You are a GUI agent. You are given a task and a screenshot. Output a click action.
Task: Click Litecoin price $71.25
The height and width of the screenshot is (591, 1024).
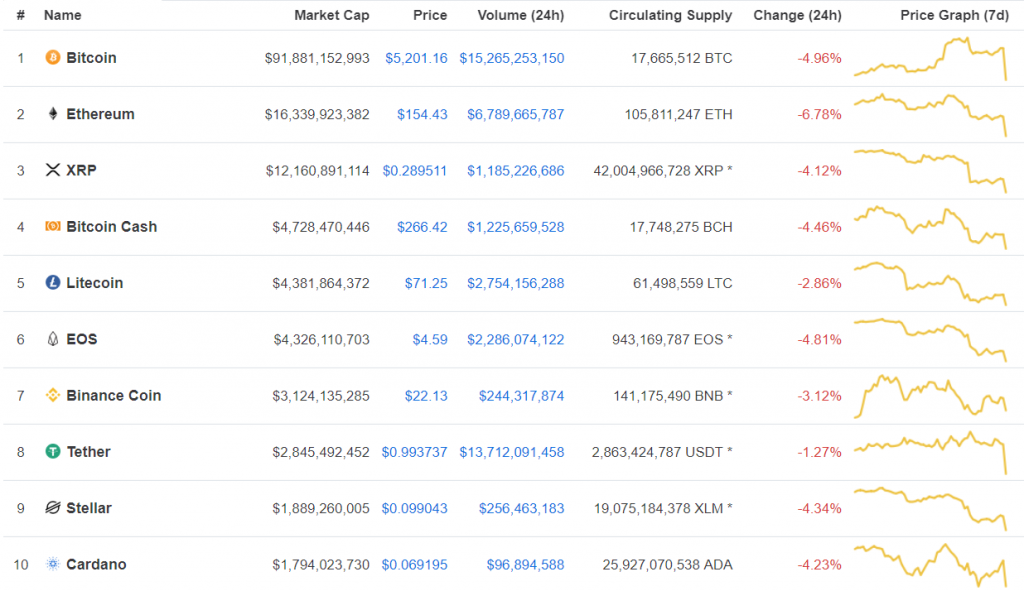click(426, 283)
